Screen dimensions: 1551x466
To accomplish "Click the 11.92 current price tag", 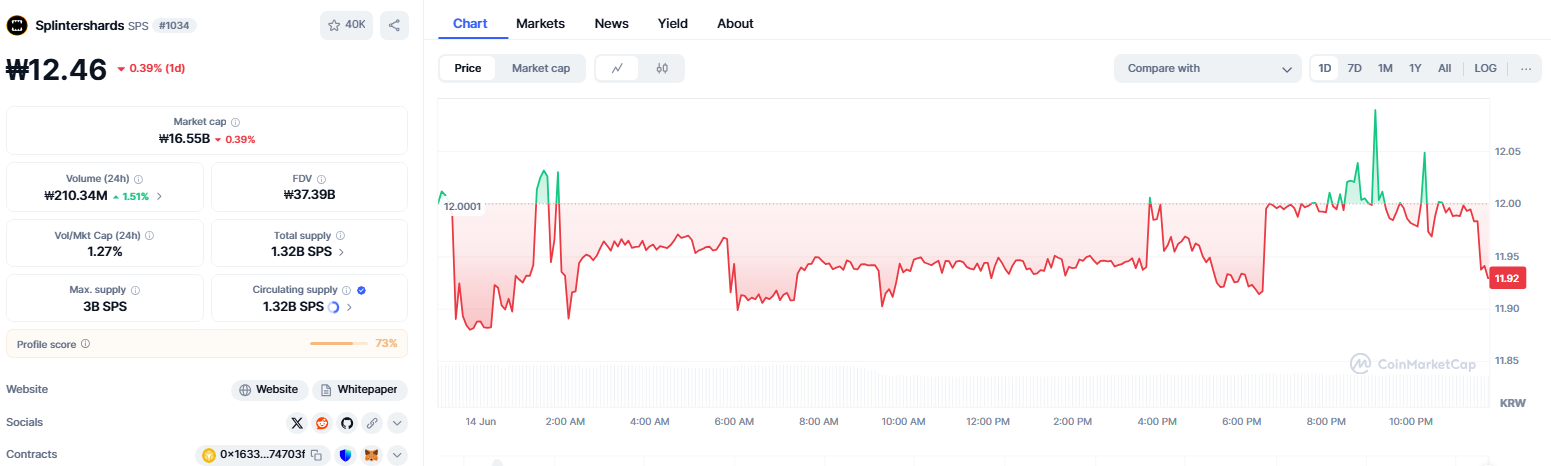I will (1507, 279).
